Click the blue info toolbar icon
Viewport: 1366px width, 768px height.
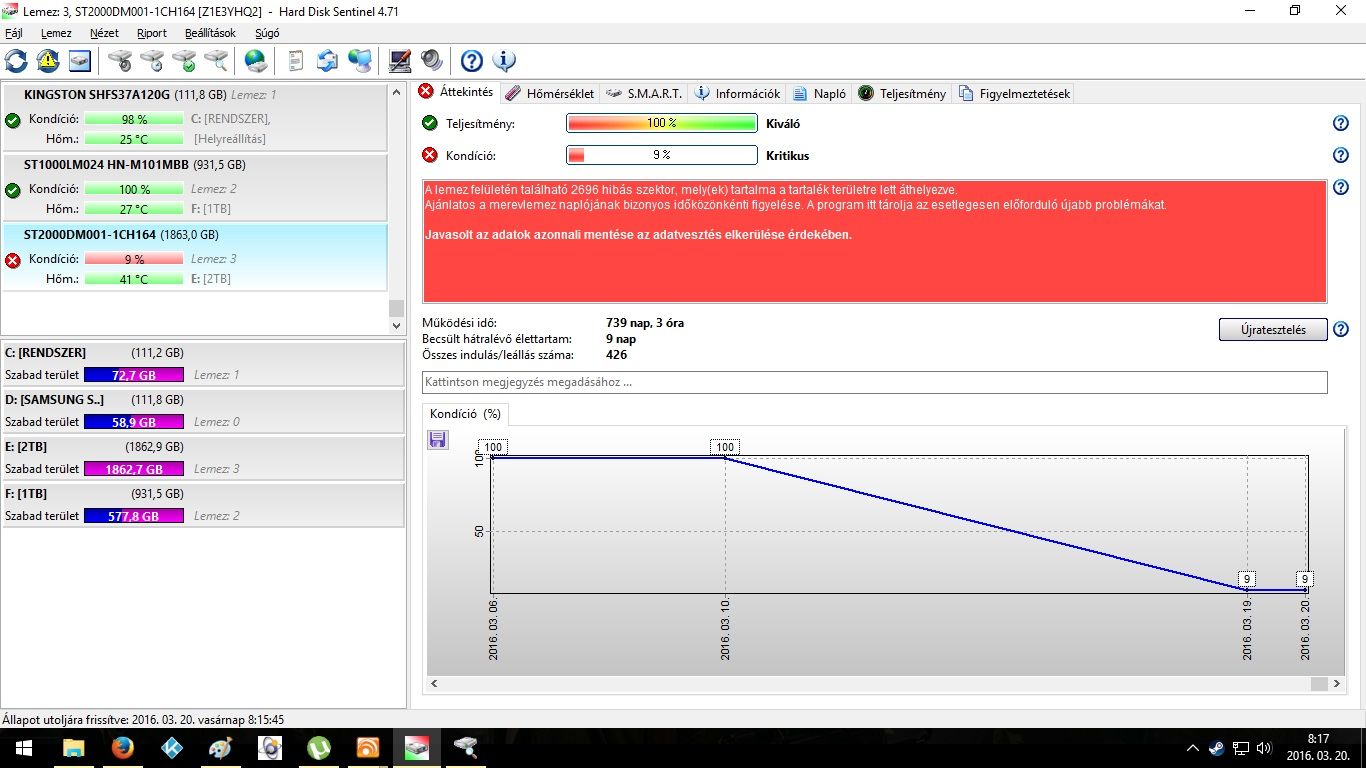pos(504,61)
